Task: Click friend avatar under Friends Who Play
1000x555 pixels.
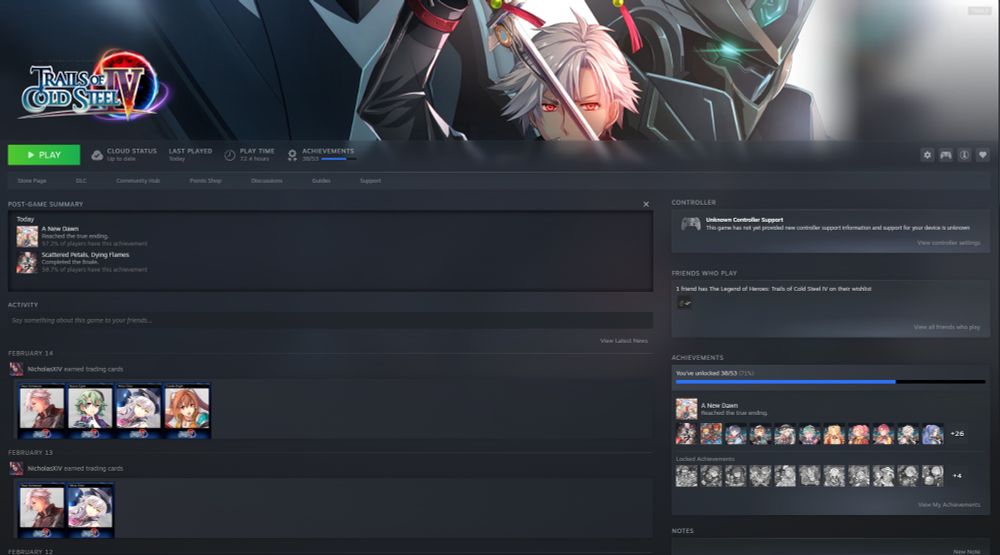Action: coord(684,304)
